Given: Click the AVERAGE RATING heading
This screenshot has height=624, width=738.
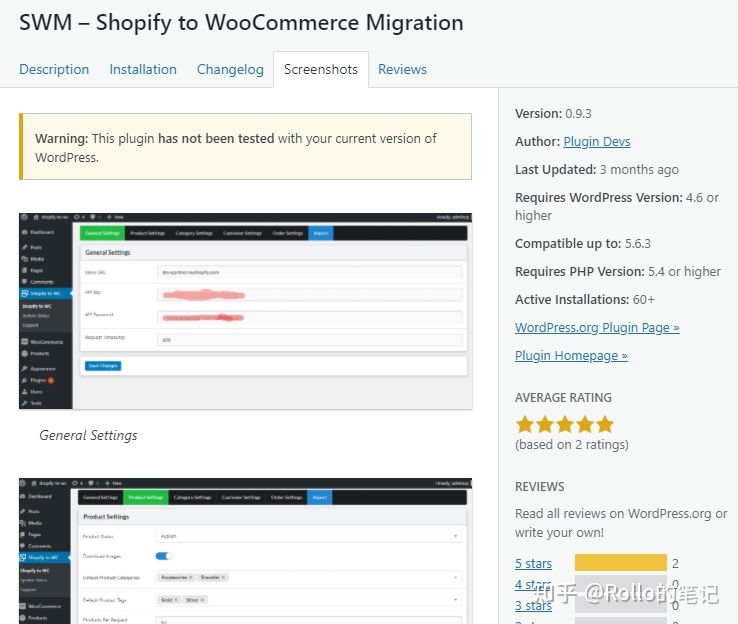Looking at the screenshot, I should point(563,398).
